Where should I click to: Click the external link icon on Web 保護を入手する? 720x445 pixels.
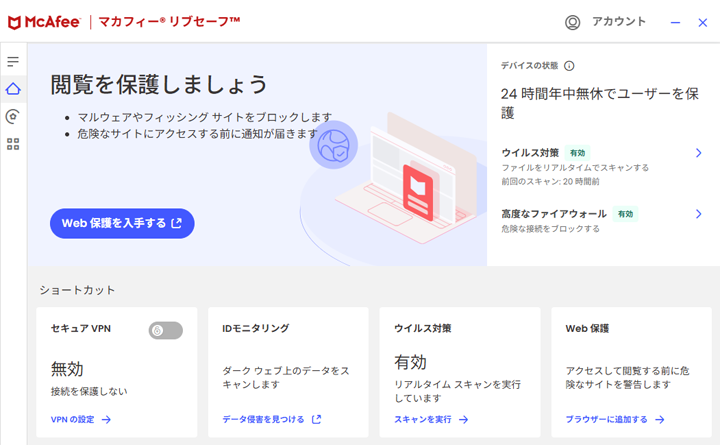177,223
